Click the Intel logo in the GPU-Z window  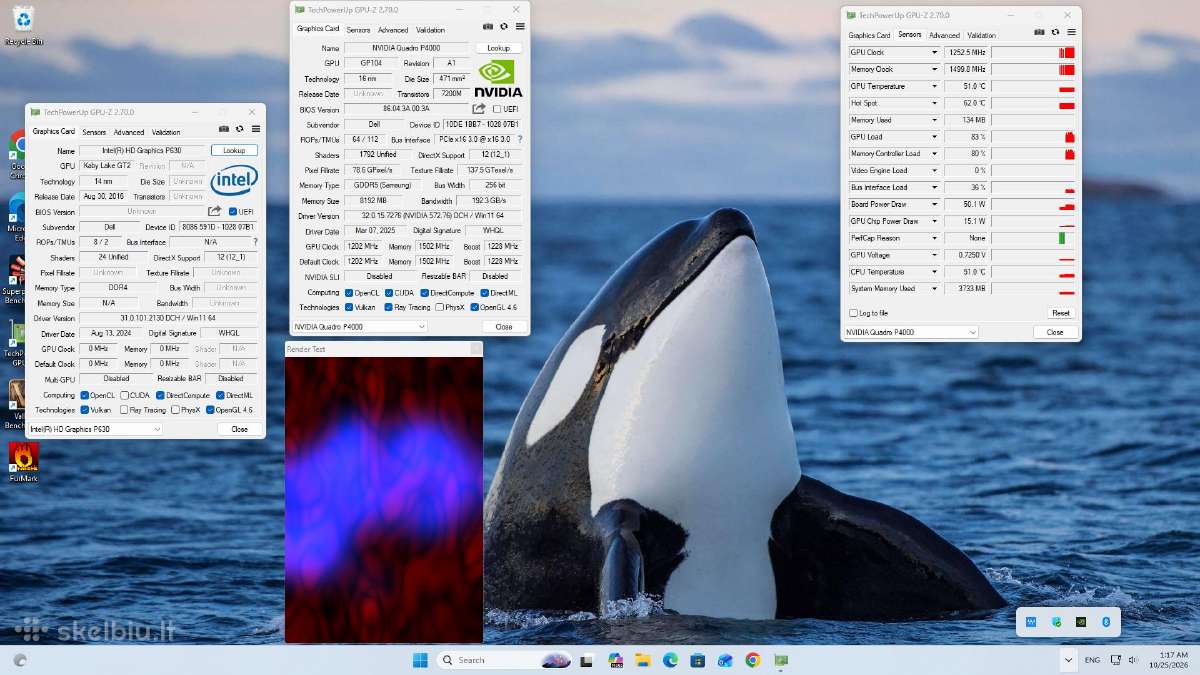pyautogui.click(x=234, y=180)
